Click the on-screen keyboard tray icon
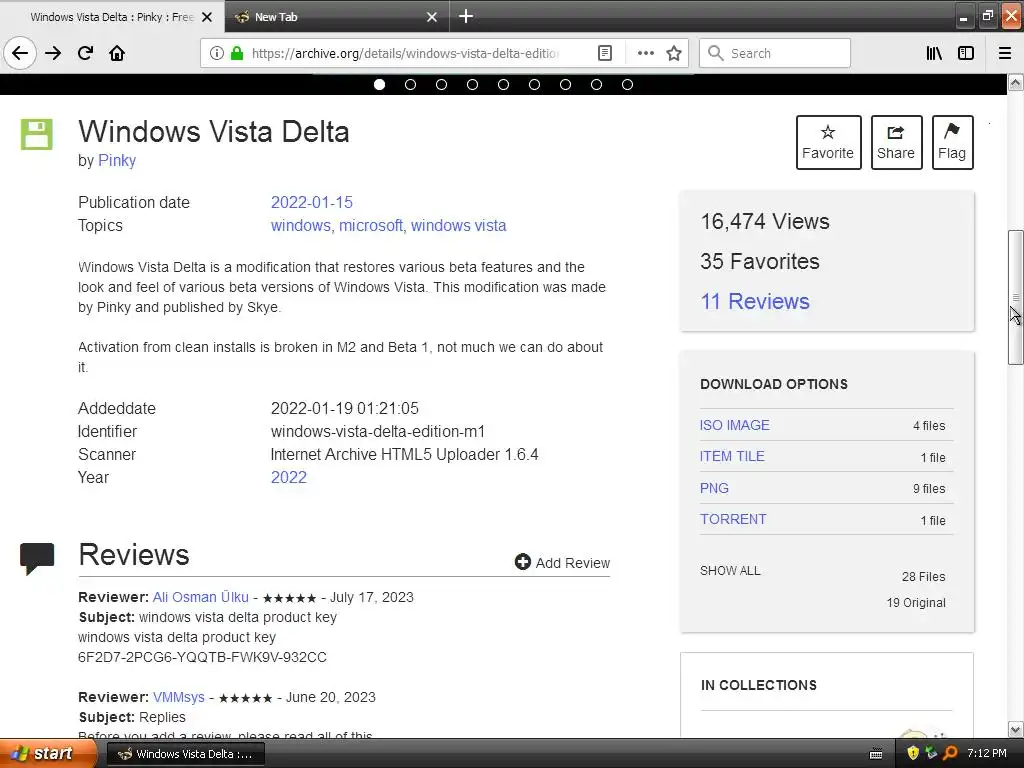1024x768 pixels. tap(876, 754)
